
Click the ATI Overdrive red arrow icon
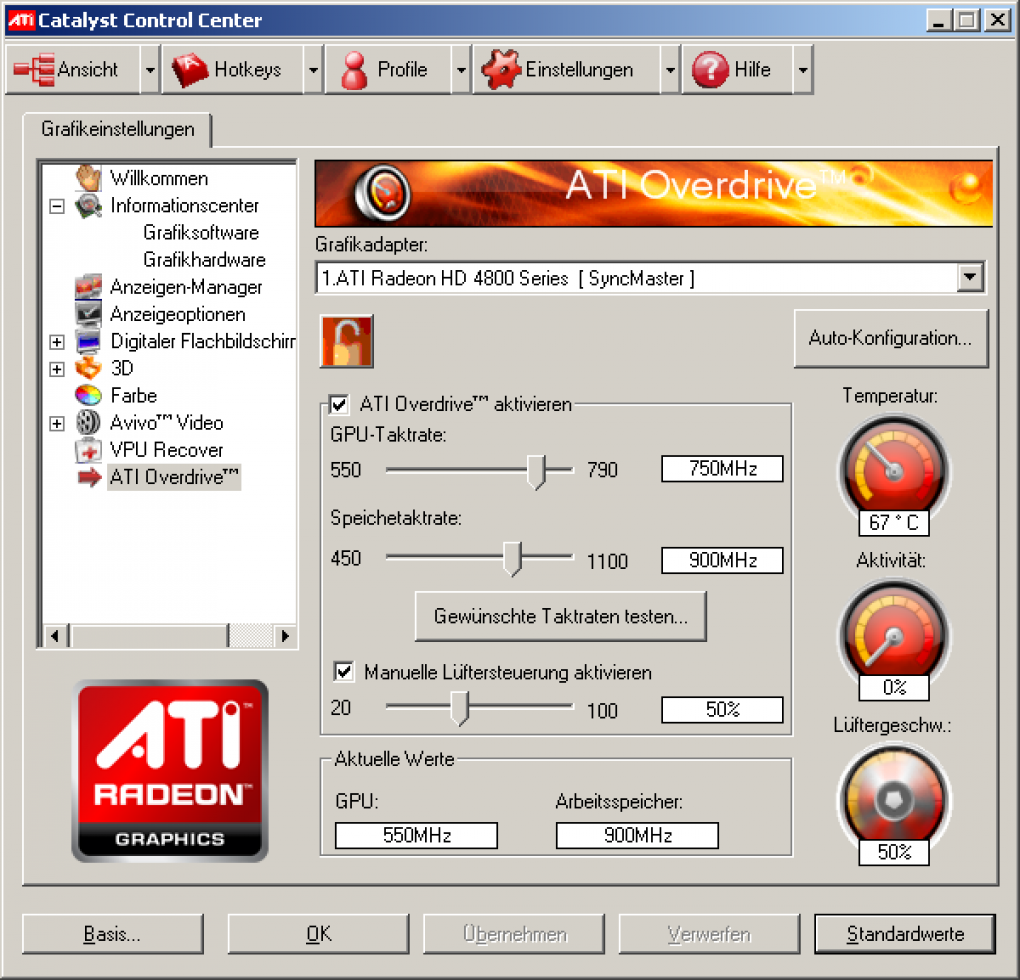click(89, 477)
